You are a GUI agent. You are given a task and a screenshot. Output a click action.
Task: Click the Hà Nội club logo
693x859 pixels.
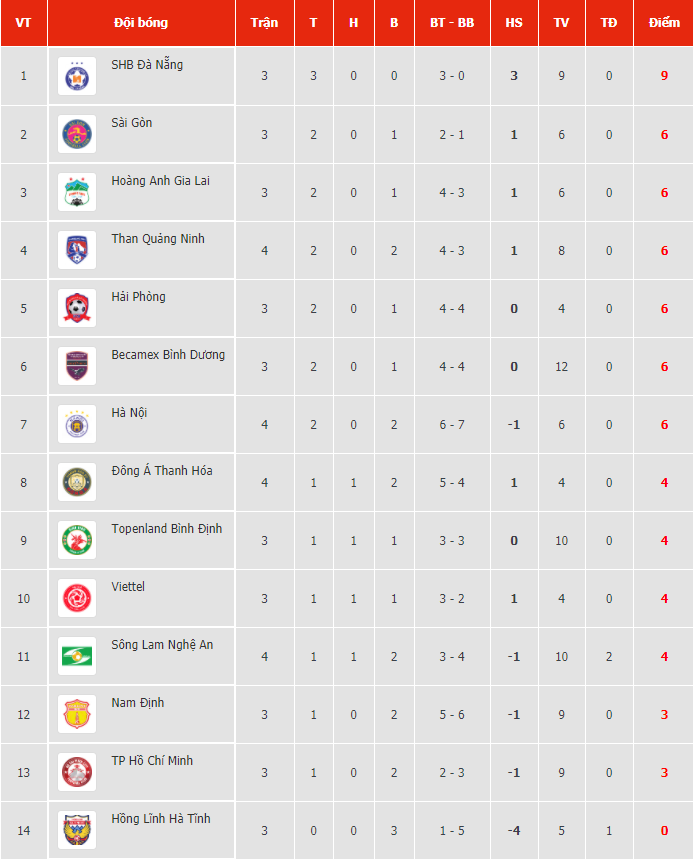pyautogui.click(x=77, y=424)
